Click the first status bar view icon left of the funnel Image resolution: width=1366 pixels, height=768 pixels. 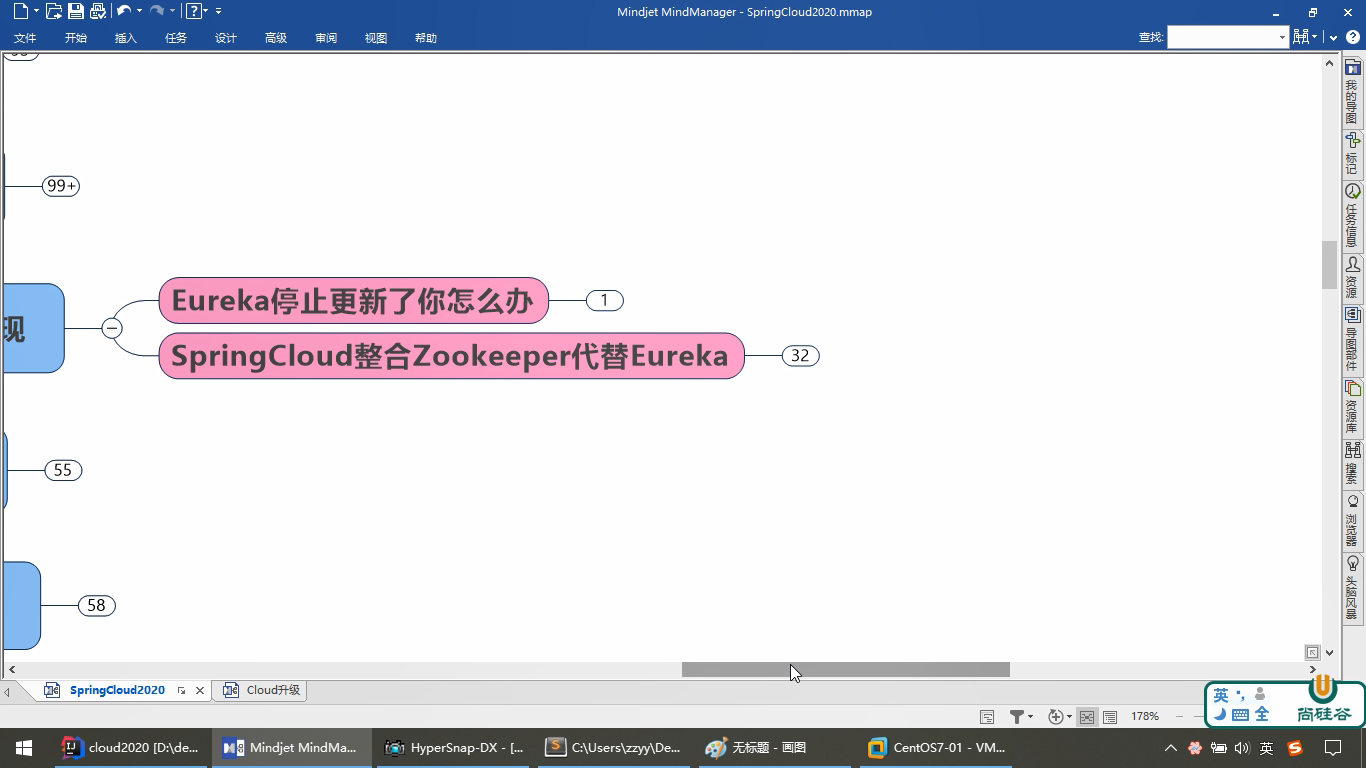tap(987, 716)
